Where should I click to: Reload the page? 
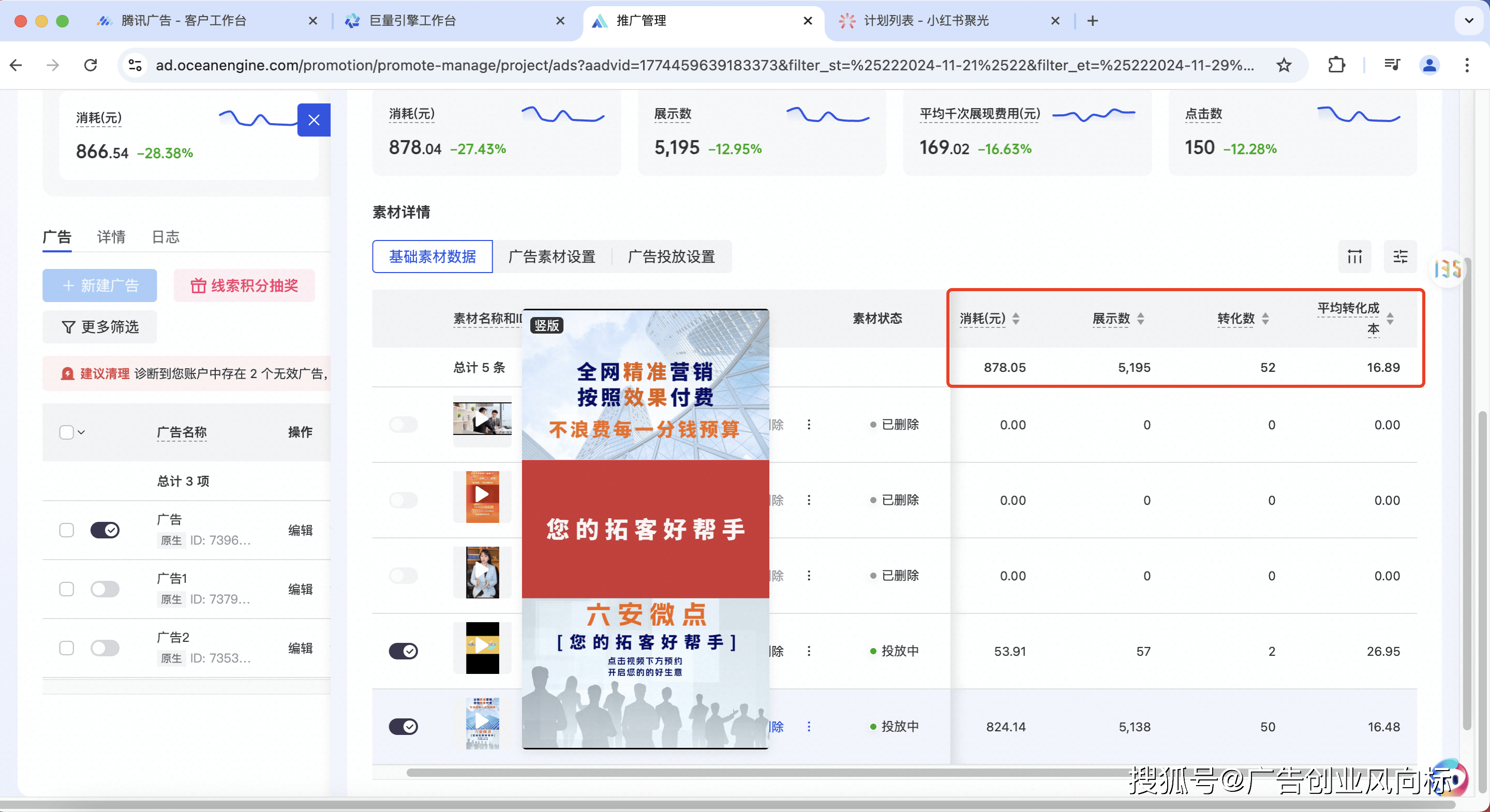pos(91,65)
